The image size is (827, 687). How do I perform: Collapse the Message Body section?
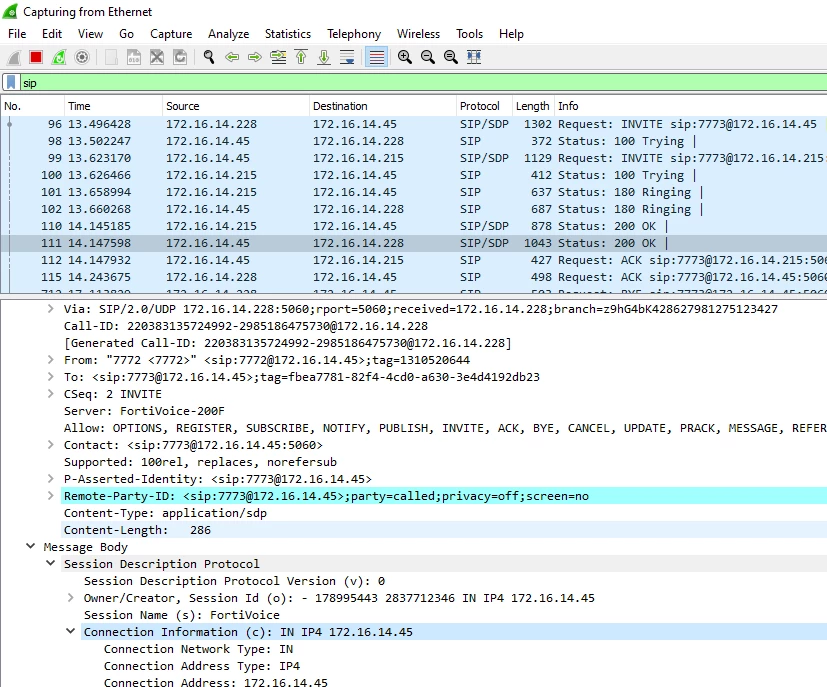pos(31,547)
